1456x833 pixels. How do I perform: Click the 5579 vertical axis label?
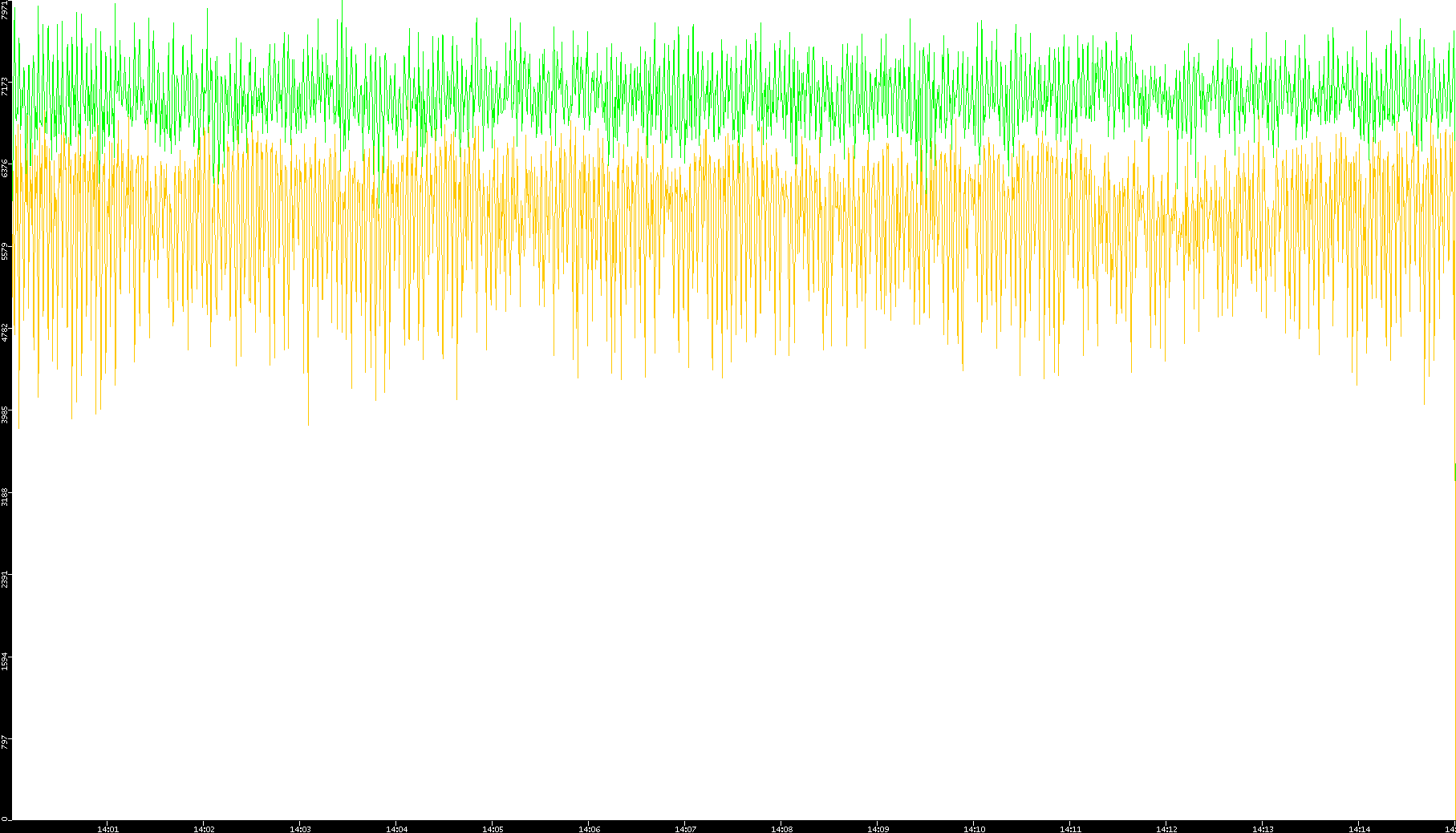click(6, 251)
